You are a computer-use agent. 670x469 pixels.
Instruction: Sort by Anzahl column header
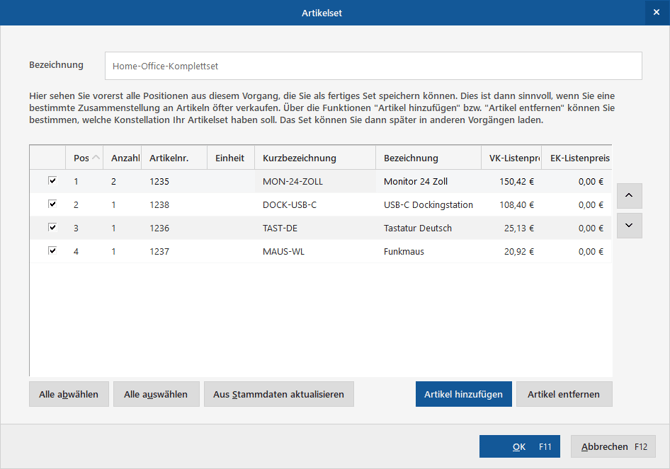click(x=122, y=158)
